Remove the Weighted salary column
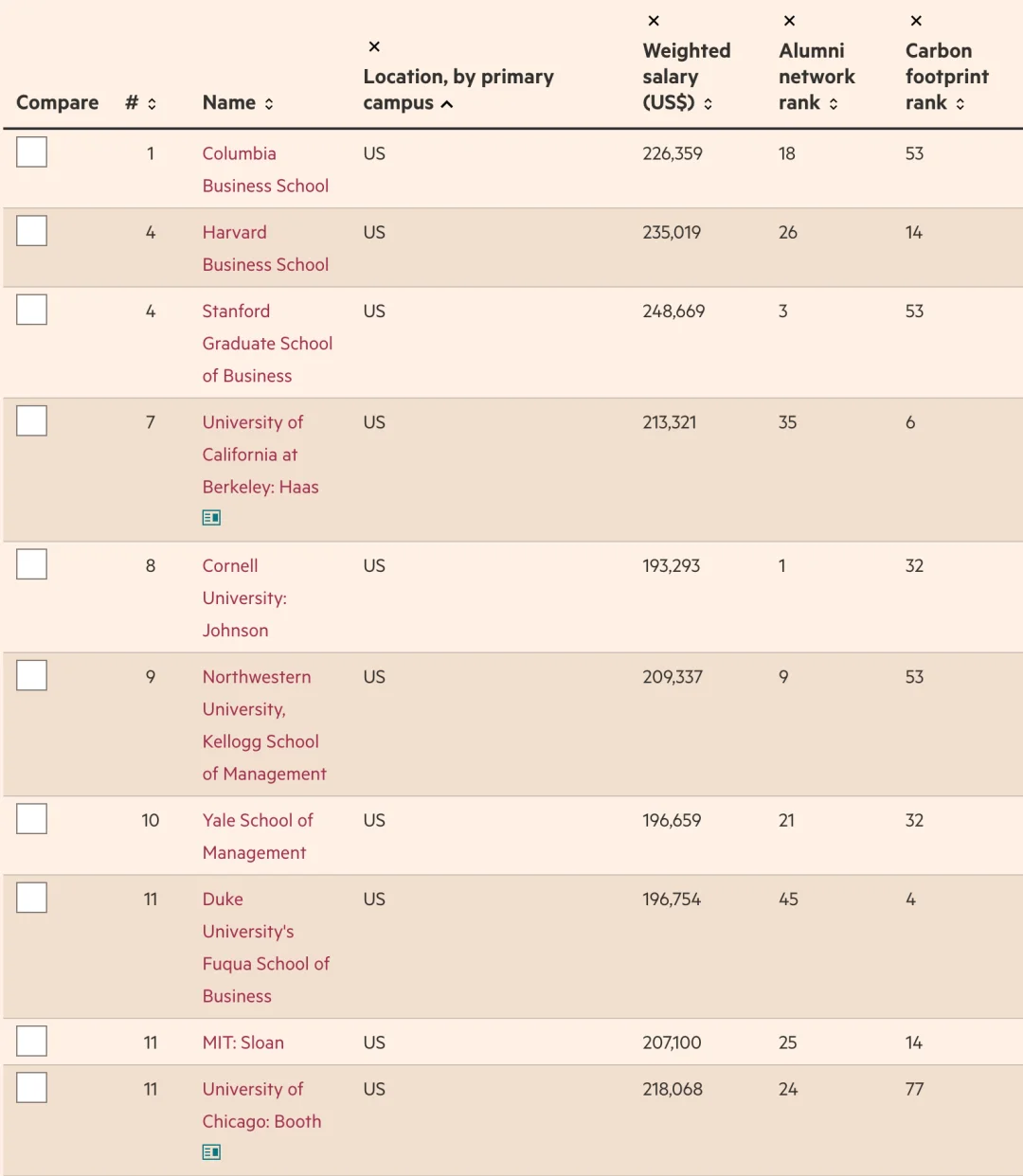1023x1176 pixels. point(654,21)
